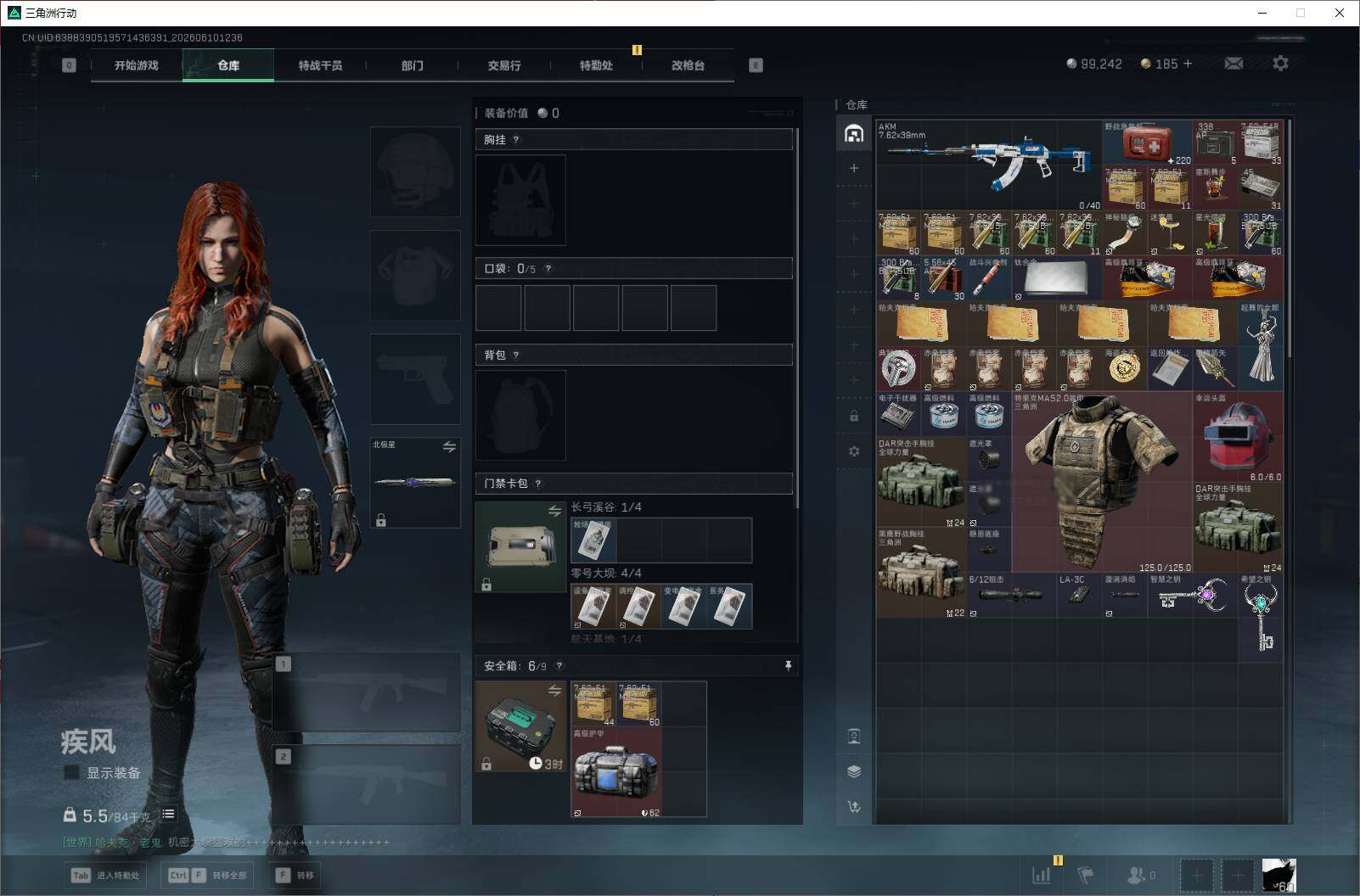Show help for 背包 section
Screen dimensions: 1360x896
click(515, 356)
